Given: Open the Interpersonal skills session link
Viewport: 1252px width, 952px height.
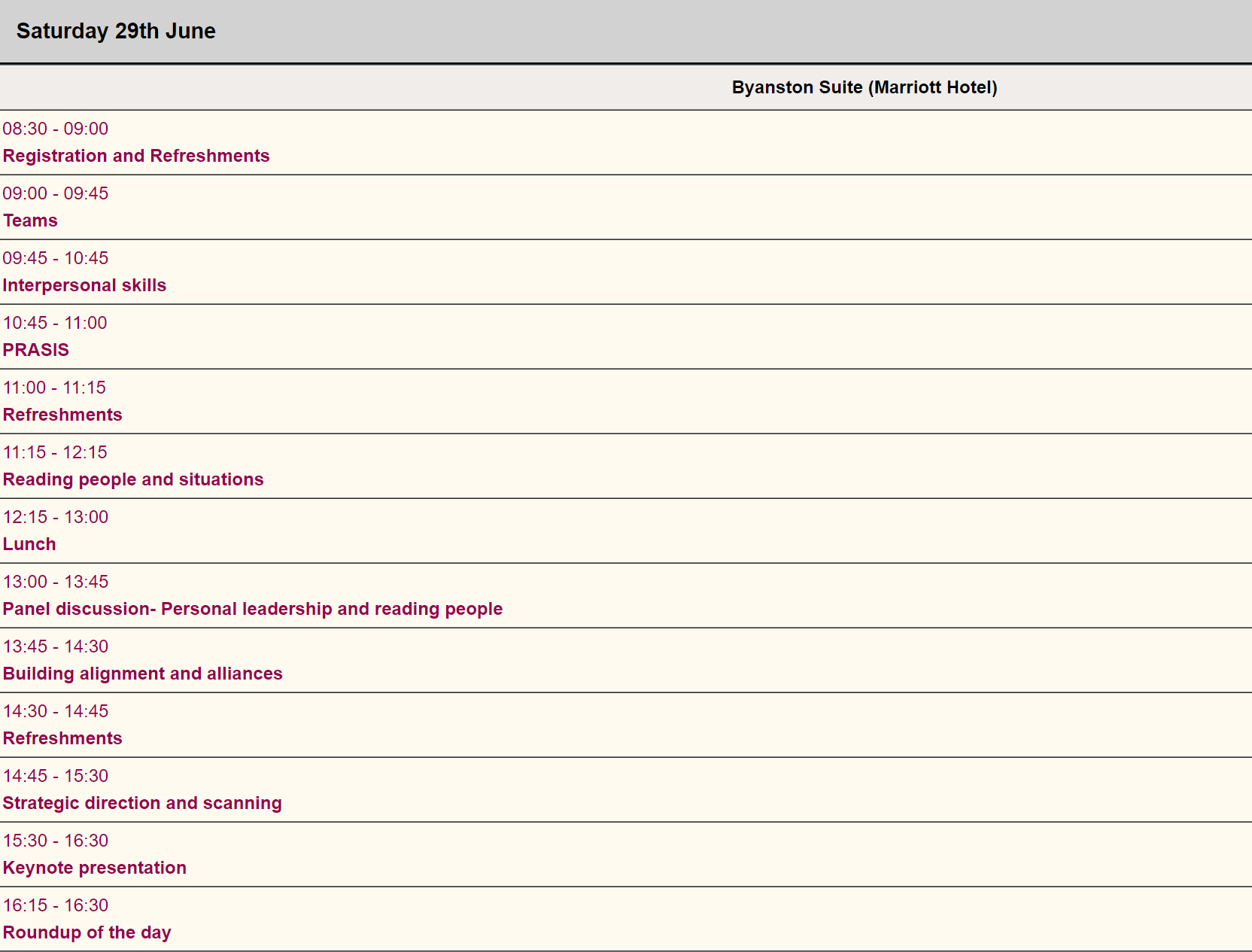Looking at the screenshot, I should point(84,285).
